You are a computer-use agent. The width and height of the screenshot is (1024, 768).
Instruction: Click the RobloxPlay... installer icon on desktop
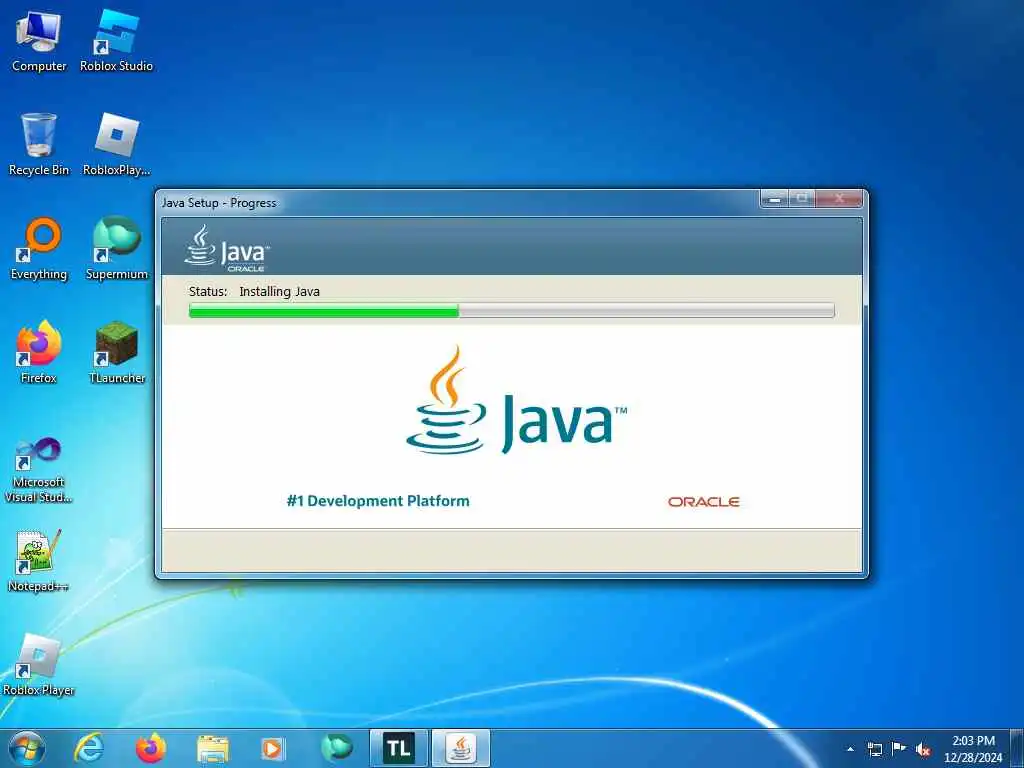tap(116, 144)
